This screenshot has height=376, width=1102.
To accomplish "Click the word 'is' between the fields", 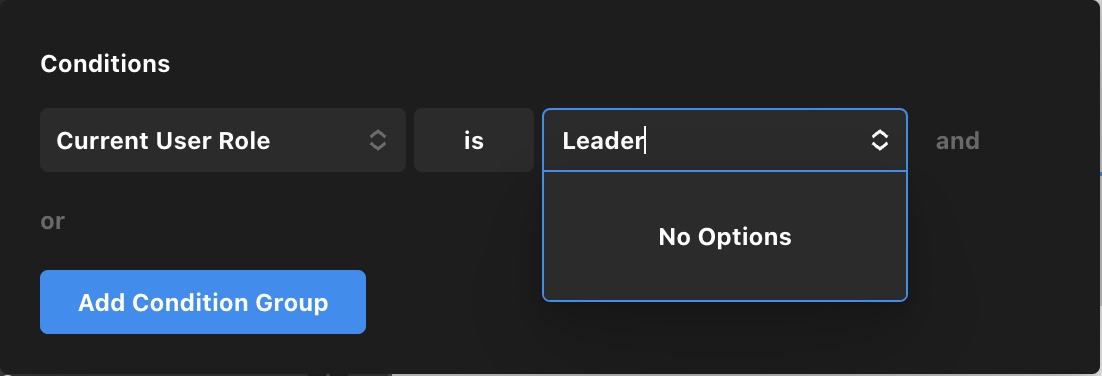I will pyautogui.click(x=474, y=141).
